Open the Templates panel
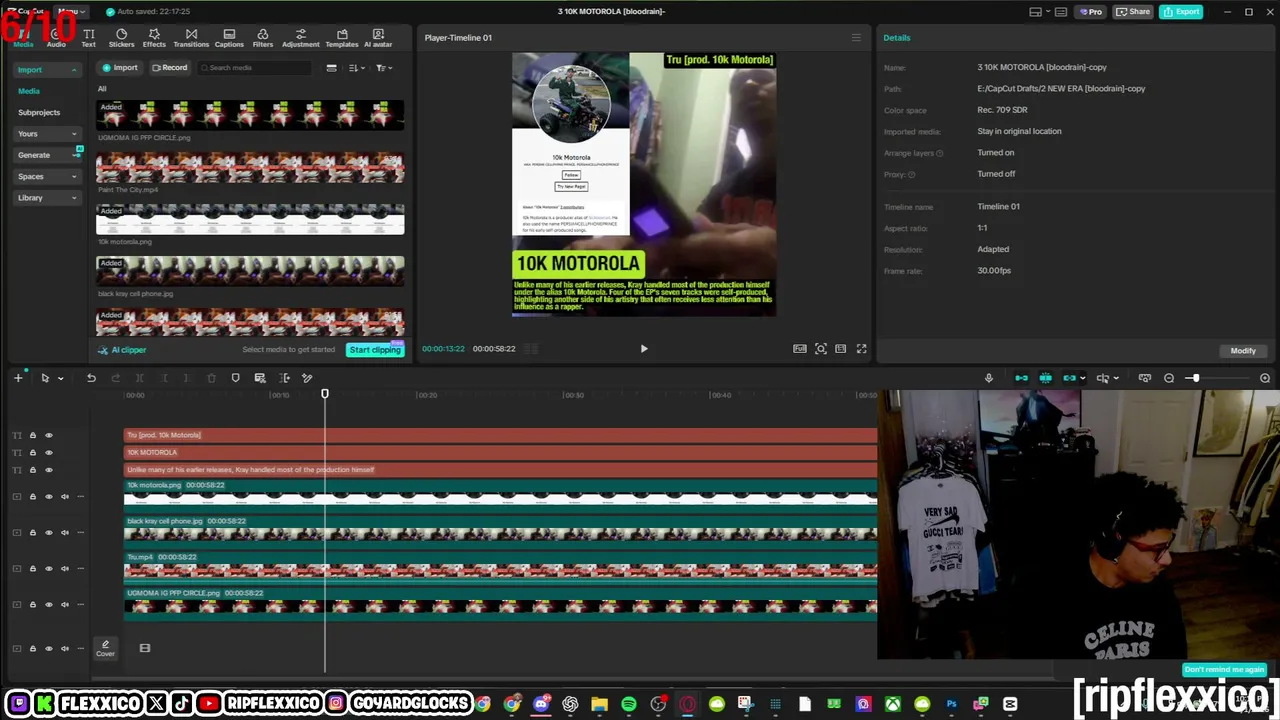 tap(342, 38)
